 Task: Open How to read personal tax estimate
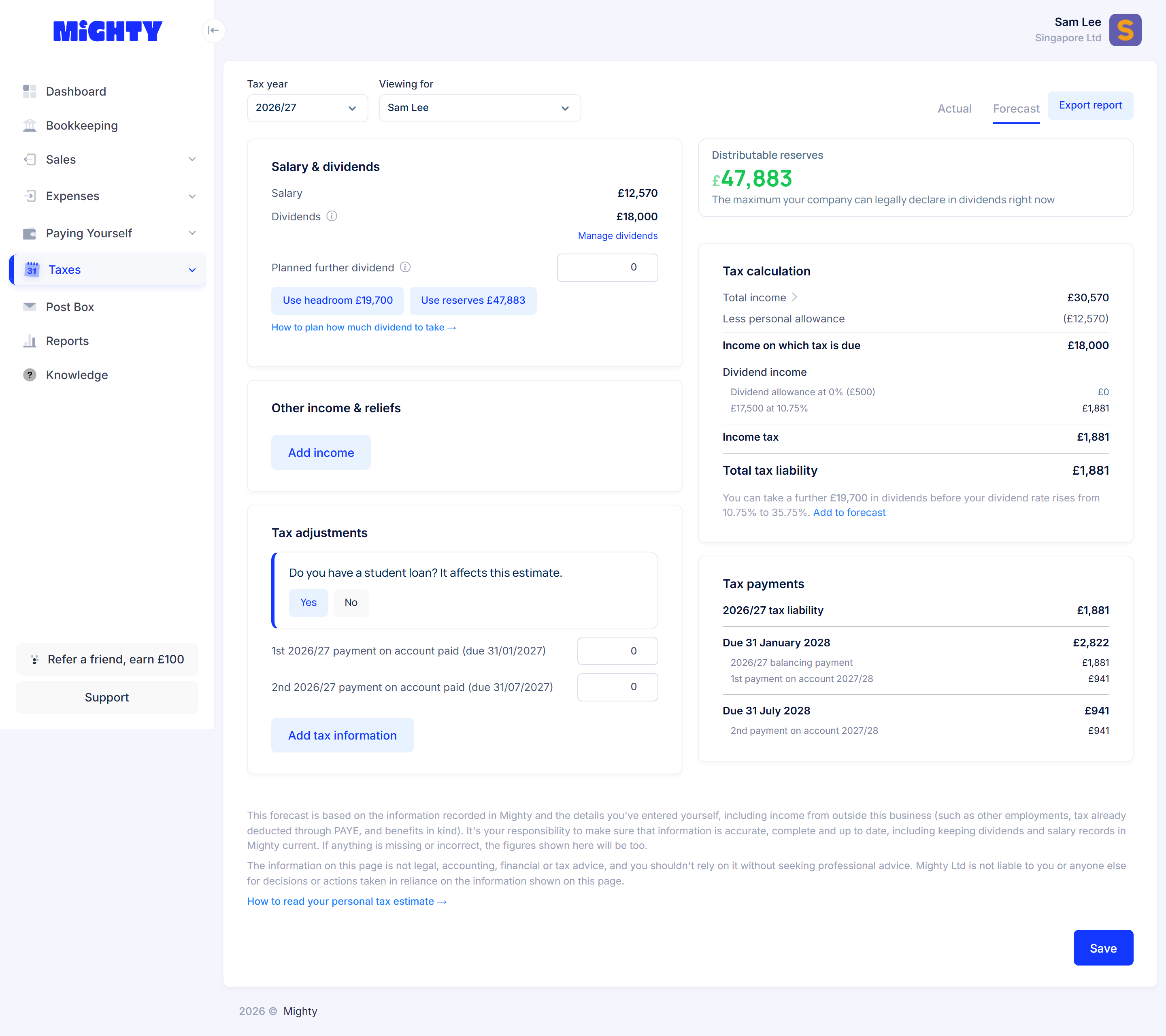[347, 901]
